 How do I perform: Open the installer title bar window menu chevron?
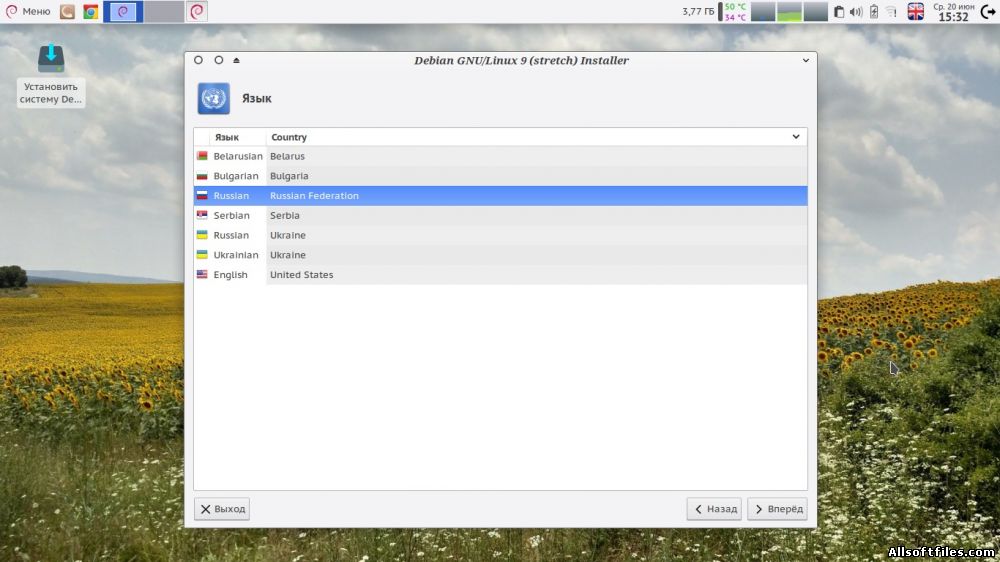click(805, 61)
